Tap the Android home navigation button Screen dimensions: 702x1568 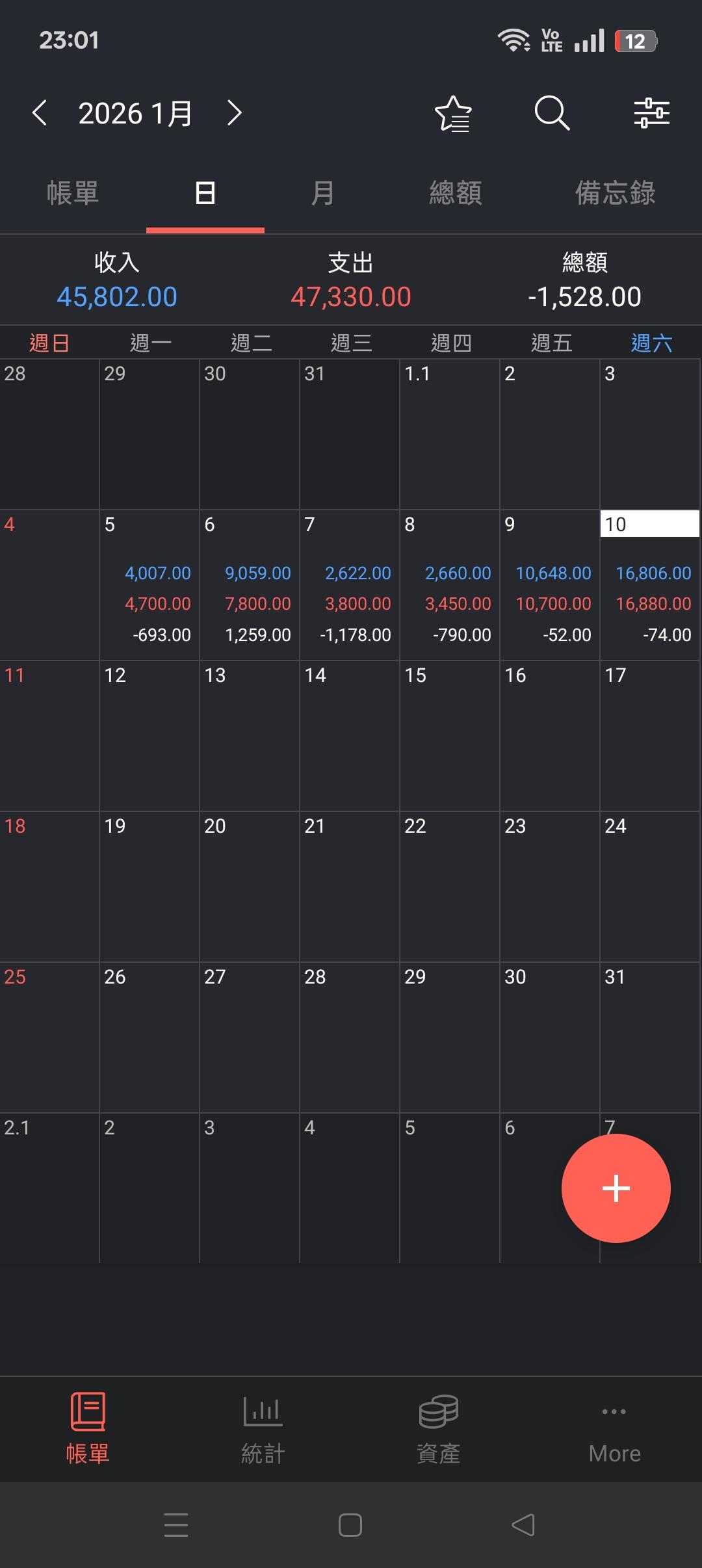click(350, 1524)
